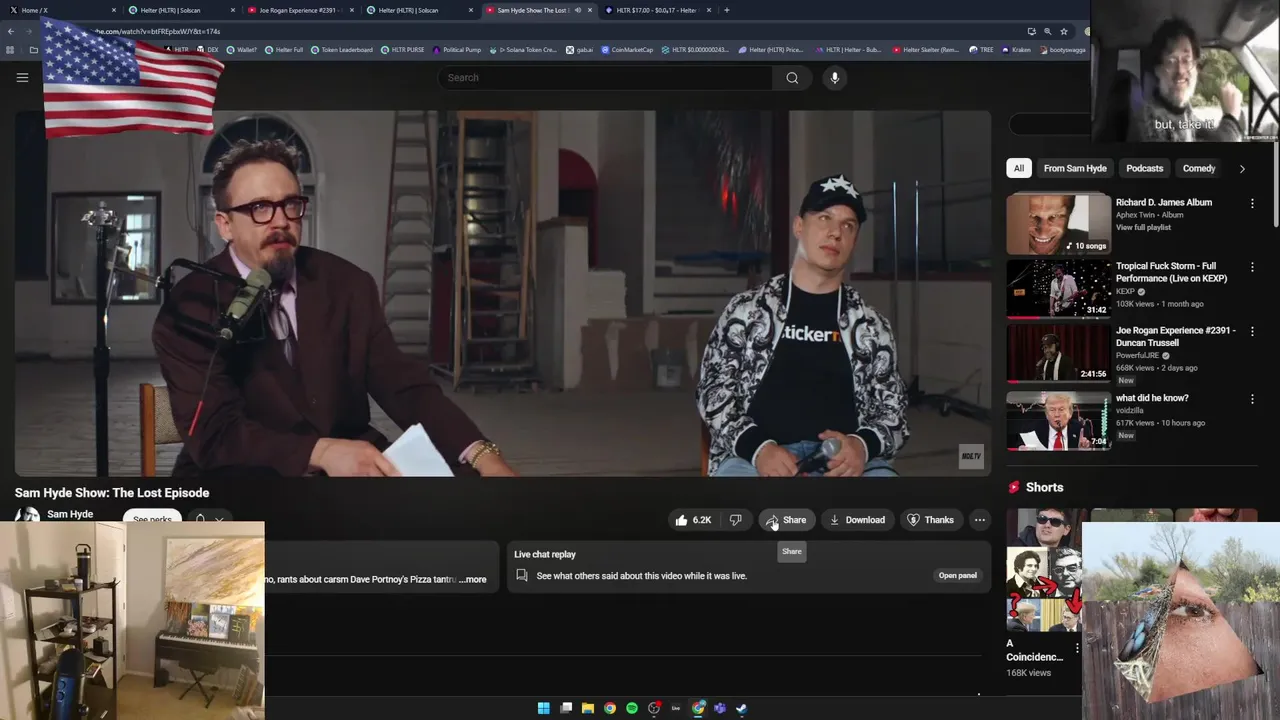This screenshot has width=1280, height=720.
Task: Click the YouTube search magnifier button
Action: point(792,78)
